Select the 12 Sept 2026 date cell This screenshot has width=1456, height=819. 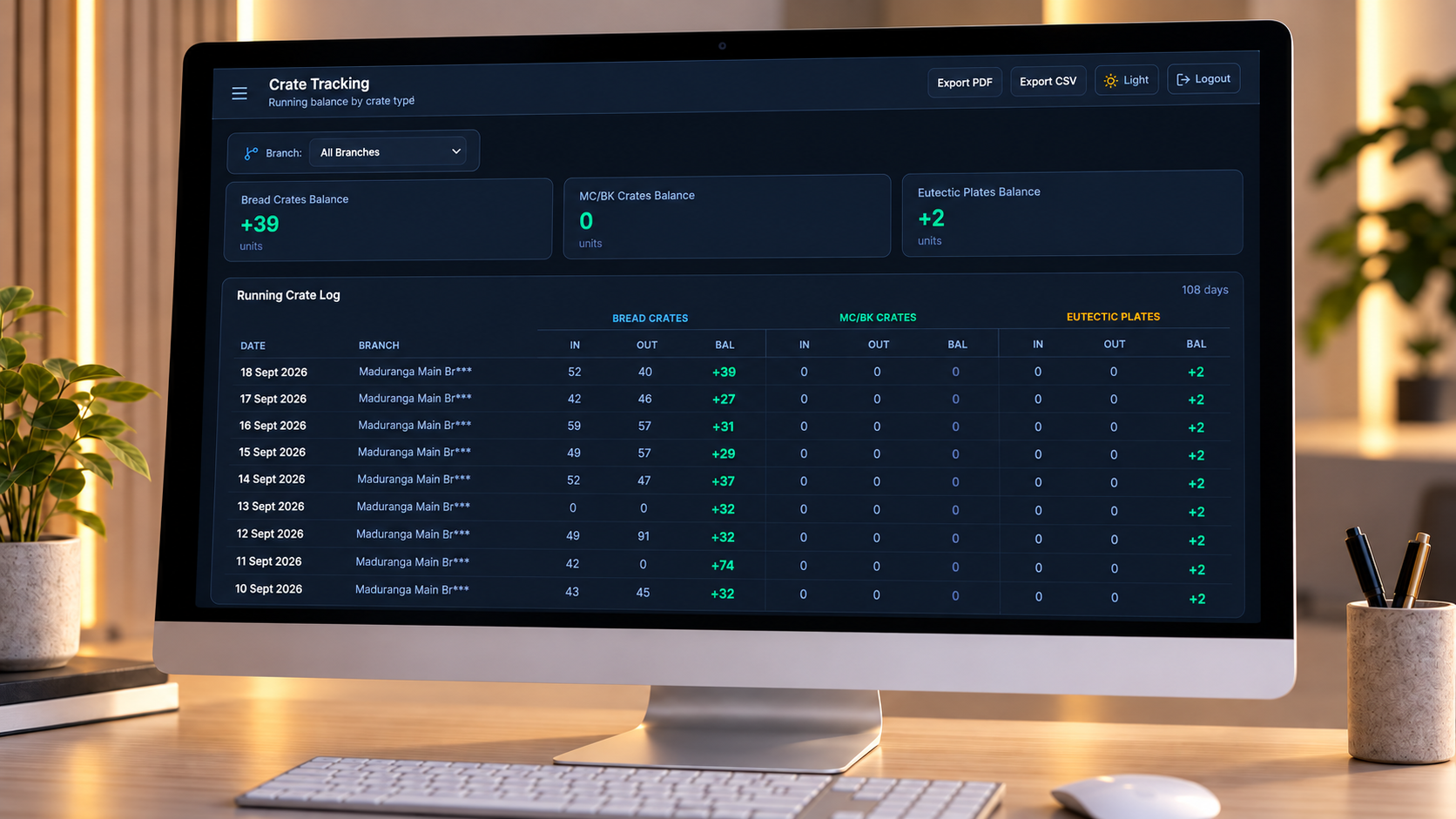[x=270, y=534]
